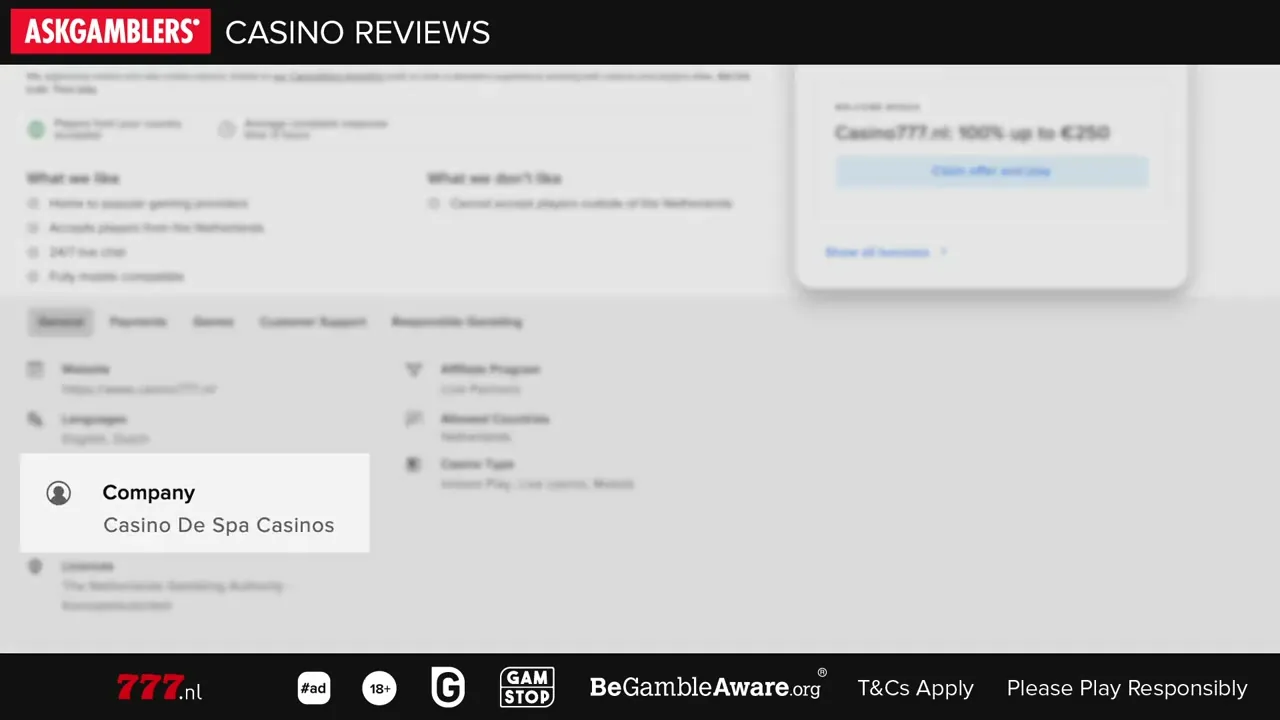Switch to the Games tab

pyautogui.click(x=213, y=322)
